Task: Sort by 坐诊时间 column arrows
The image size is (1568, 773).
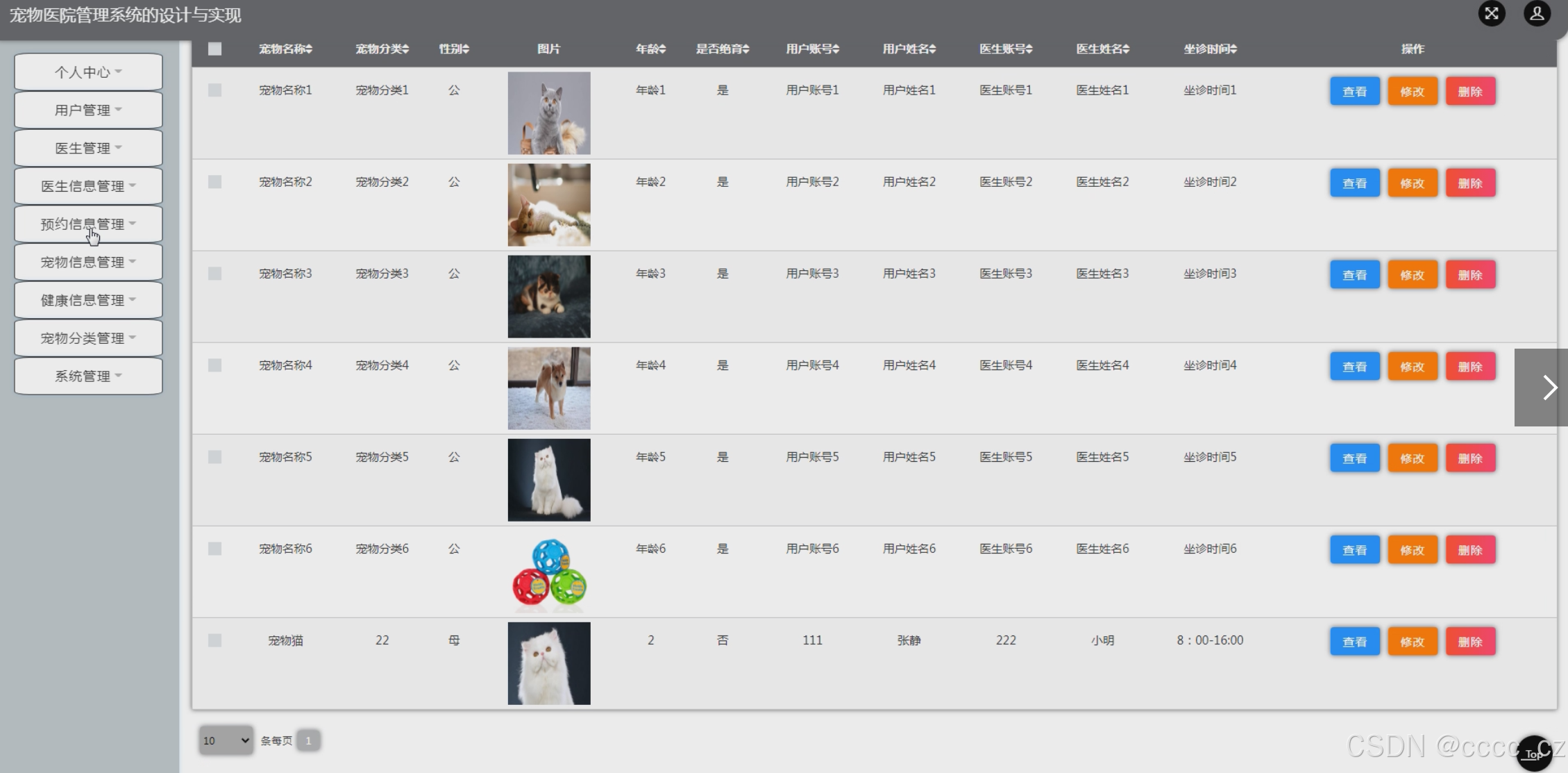Action: pyautogui.click(x=1233, y=49)
